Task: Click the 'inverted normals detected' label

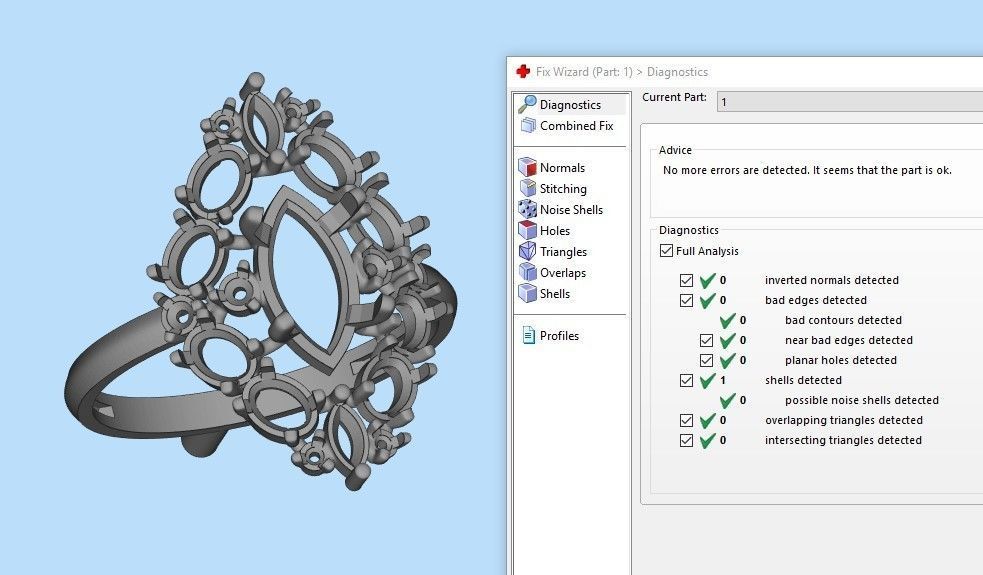Action: [832, 280]
